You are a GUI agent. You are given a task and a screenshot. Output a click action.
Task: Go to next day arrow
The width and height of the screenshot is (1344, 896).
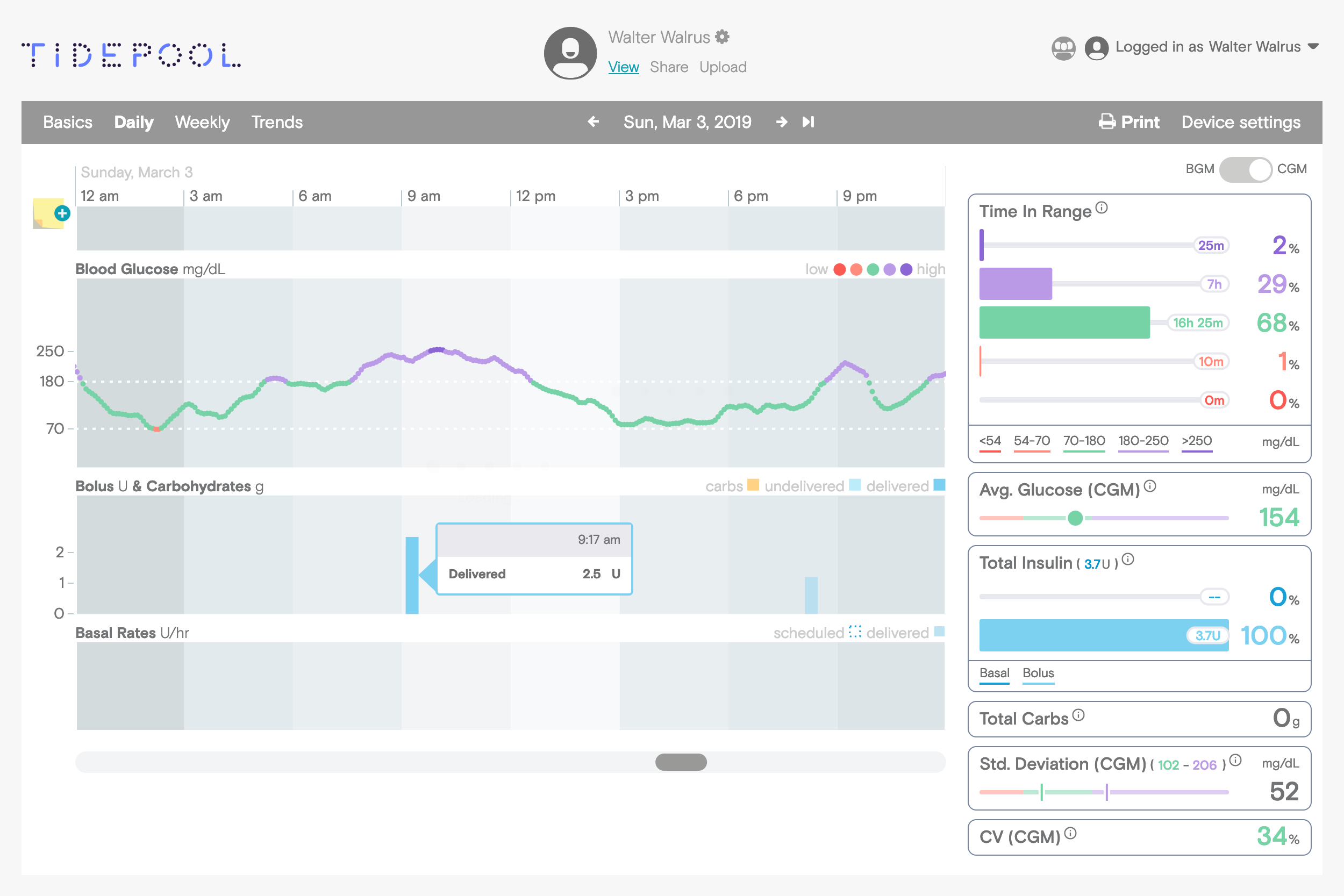(781, 121)
